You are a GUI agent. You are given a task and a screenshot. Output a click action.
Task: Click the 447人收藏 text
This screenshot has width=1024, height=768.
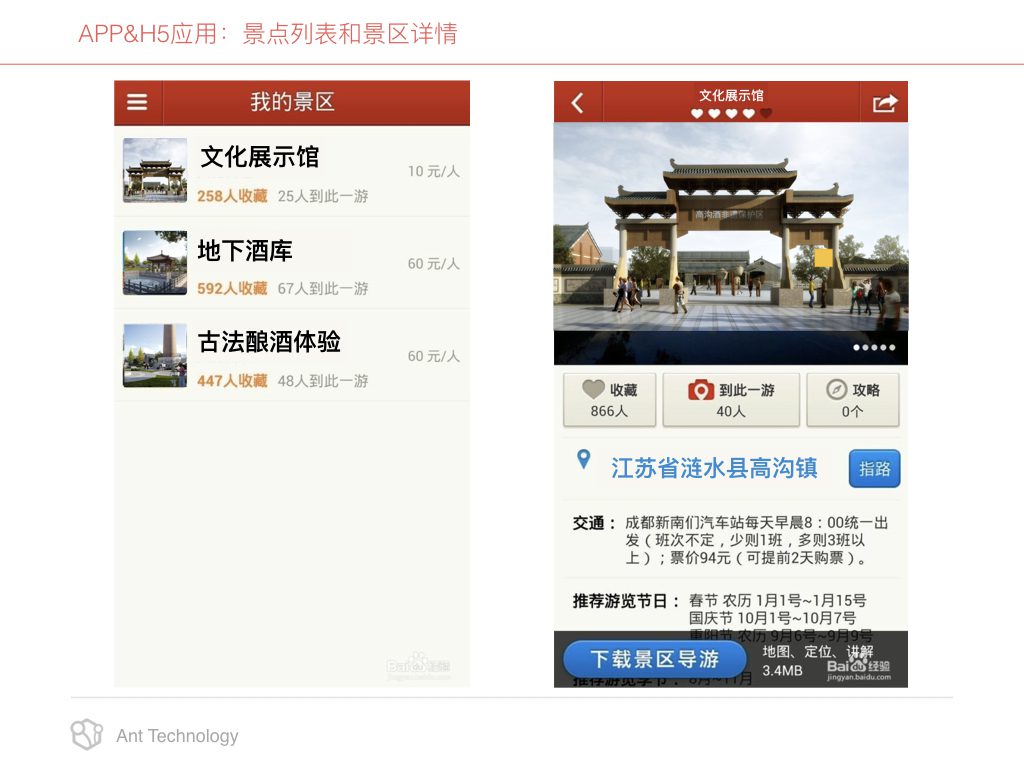pos(232,381)
